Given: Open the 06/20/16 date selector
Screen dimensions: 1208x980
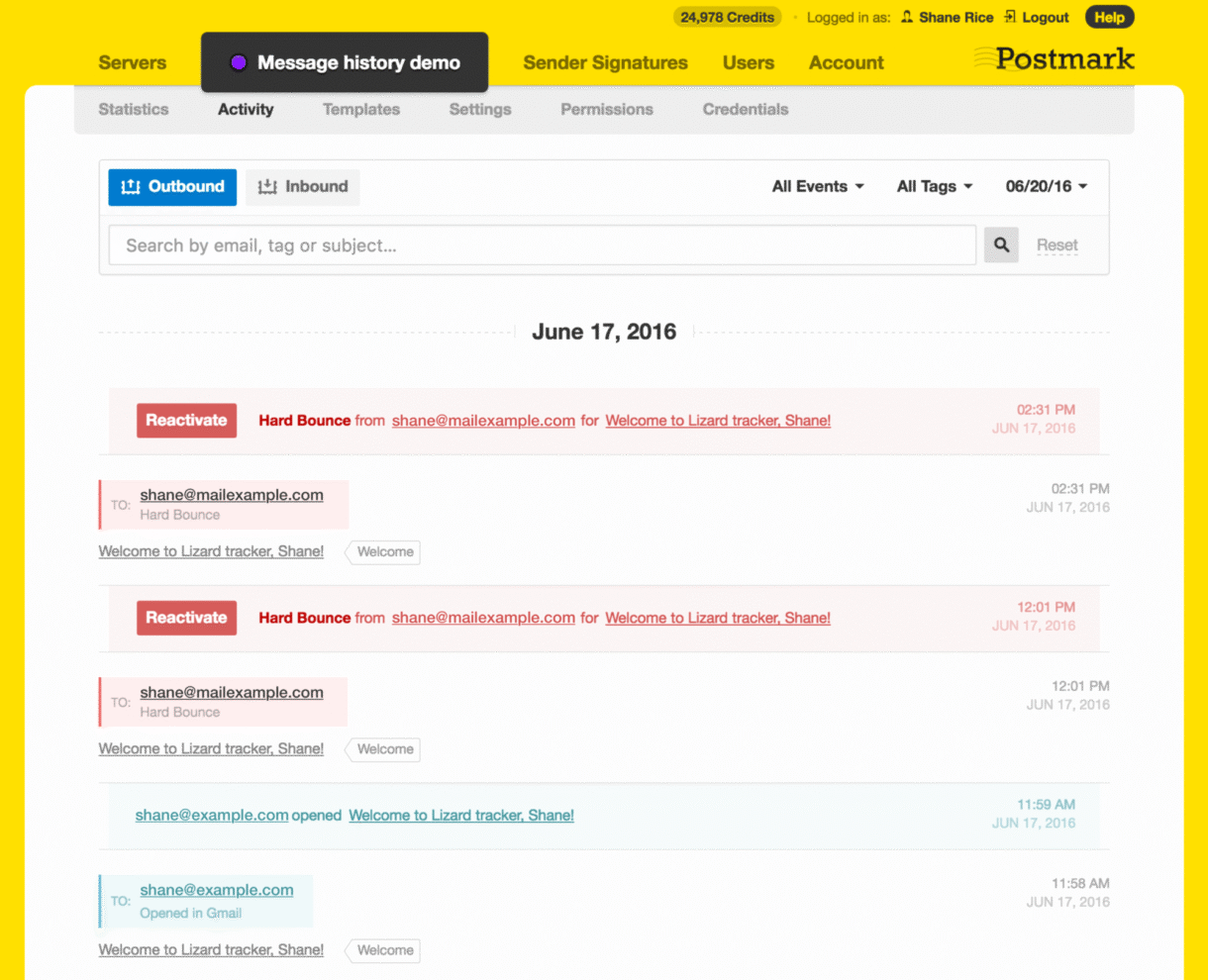Looking at the screenshot, I should 1045,186.
